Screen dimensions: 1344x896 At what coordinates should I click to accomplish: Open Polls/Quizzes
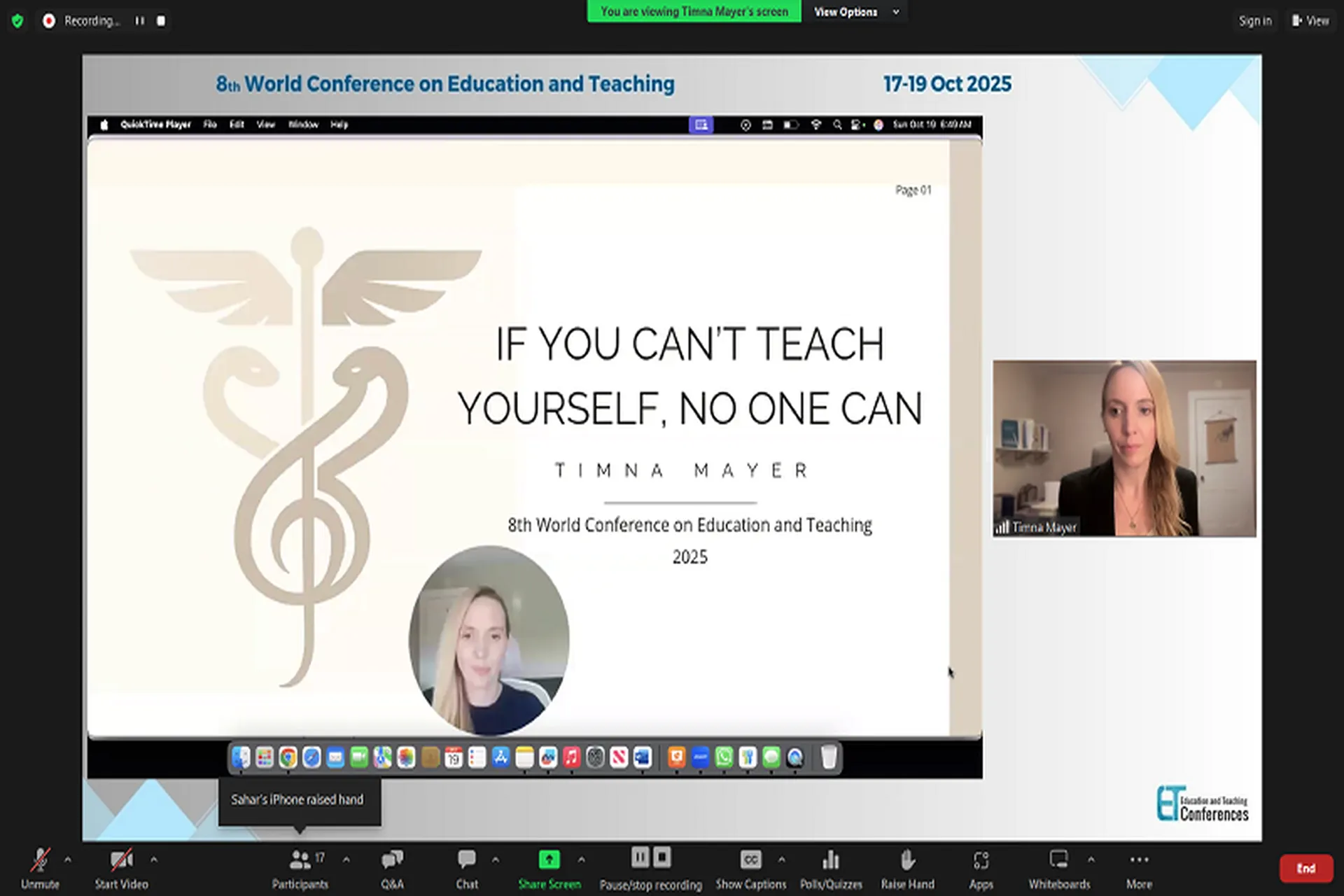(831, 868)
